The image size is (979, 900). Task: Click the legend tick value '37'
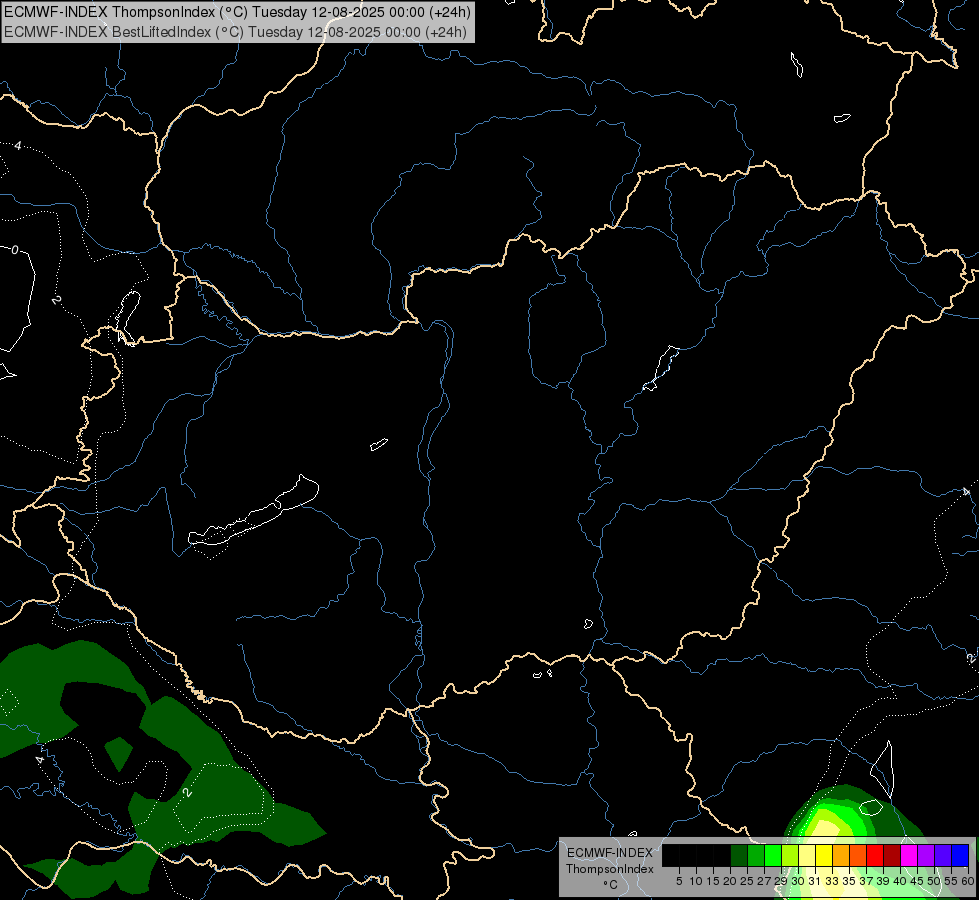click(866, 881)
